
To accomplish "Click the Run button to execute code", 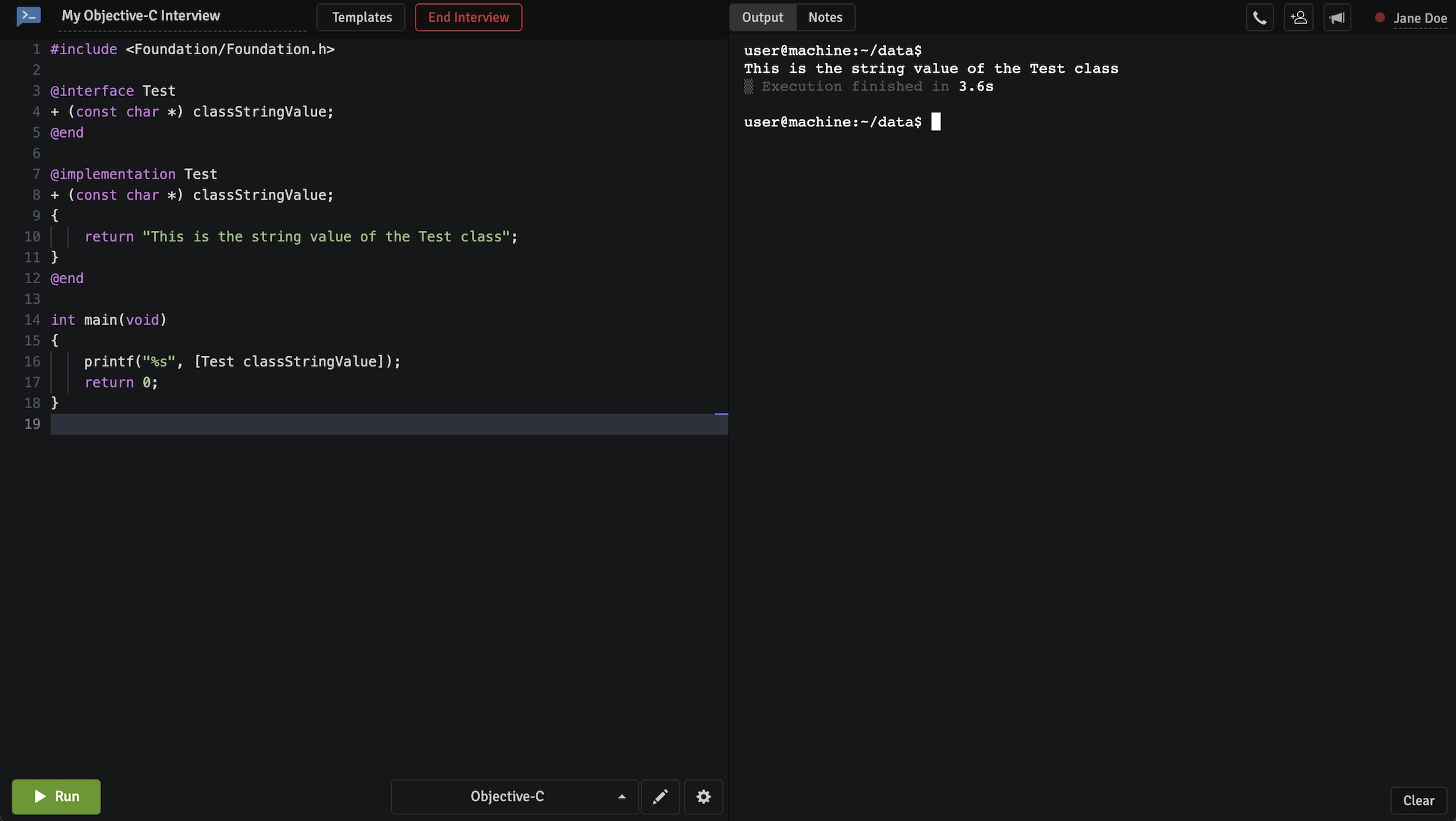I will [56, 797].
